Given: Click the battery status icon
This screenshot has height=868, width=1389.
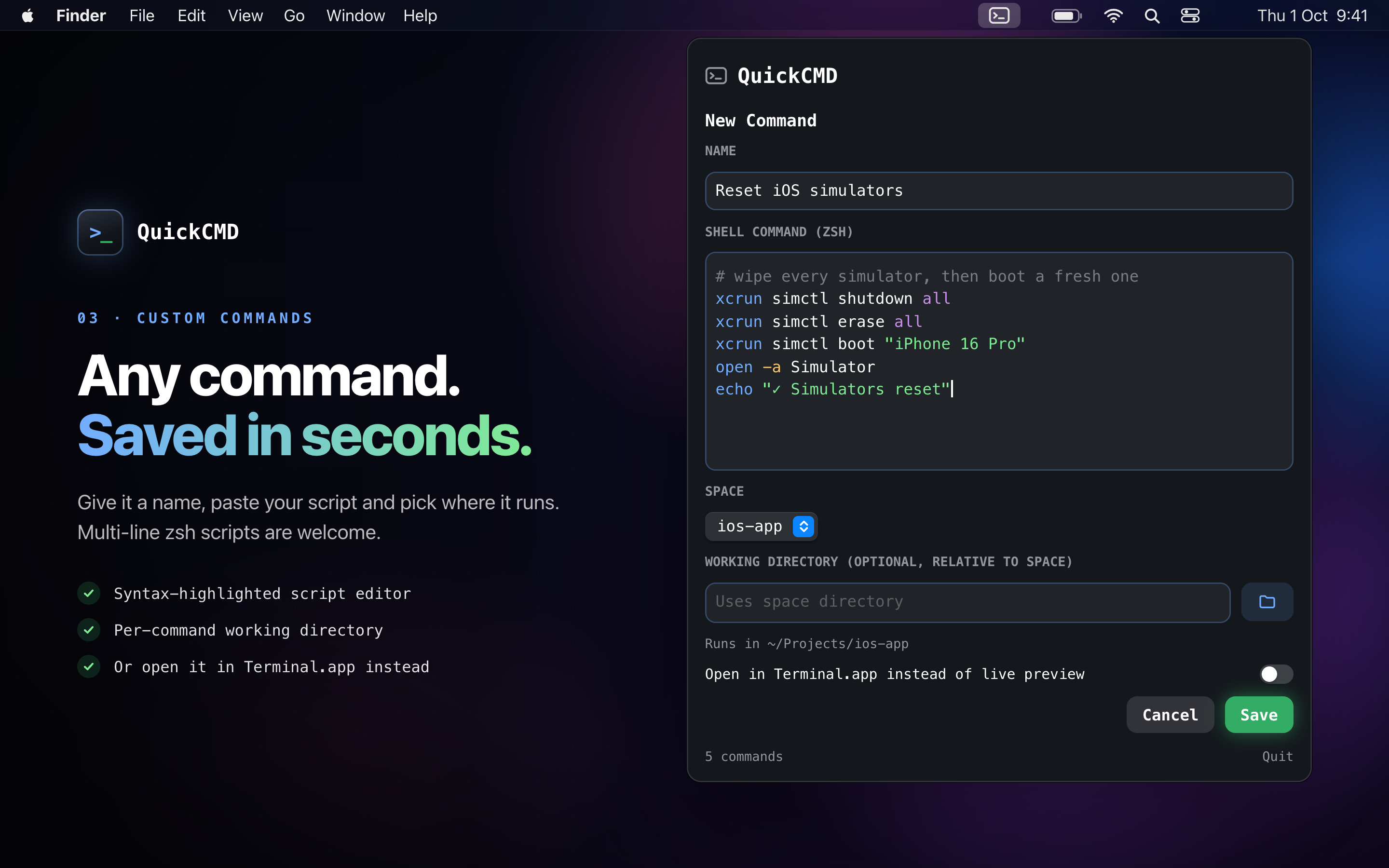Looking at the screenshot, I should tap(1066, 15).
